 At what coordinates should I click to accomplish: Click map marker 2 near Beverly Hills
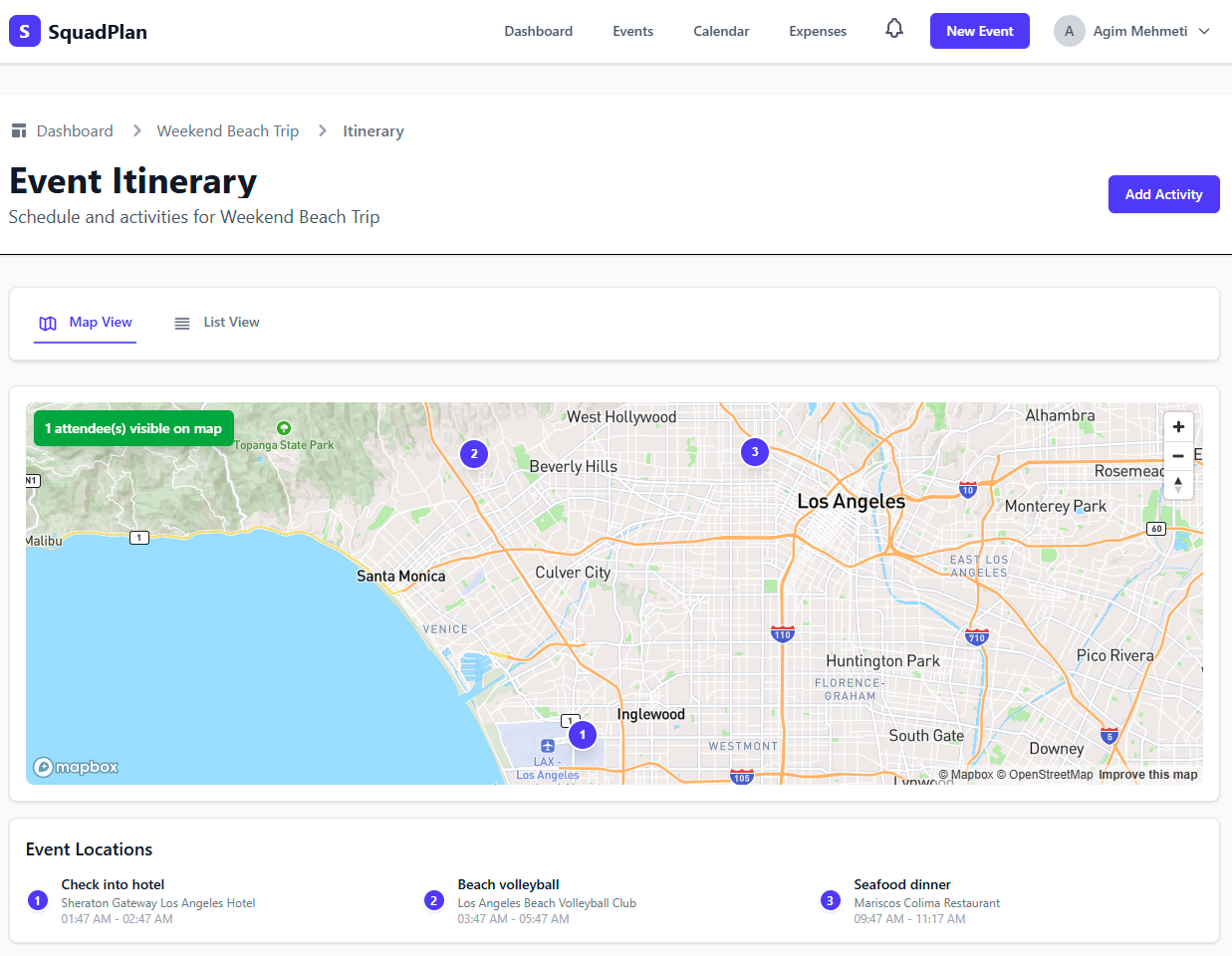pos(474,454)
